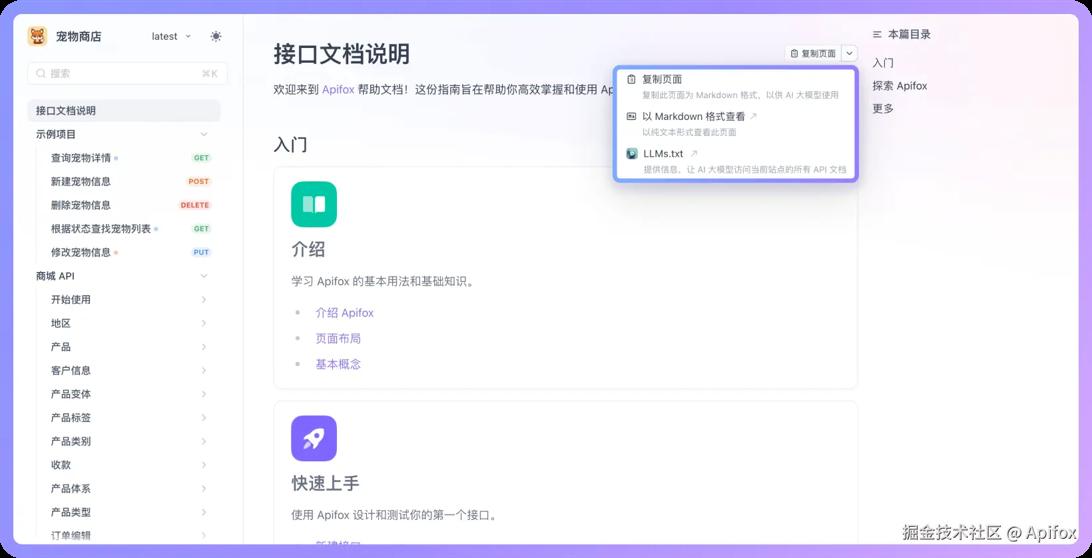Click the green book icon for 介绍

(x=313, y=204)
